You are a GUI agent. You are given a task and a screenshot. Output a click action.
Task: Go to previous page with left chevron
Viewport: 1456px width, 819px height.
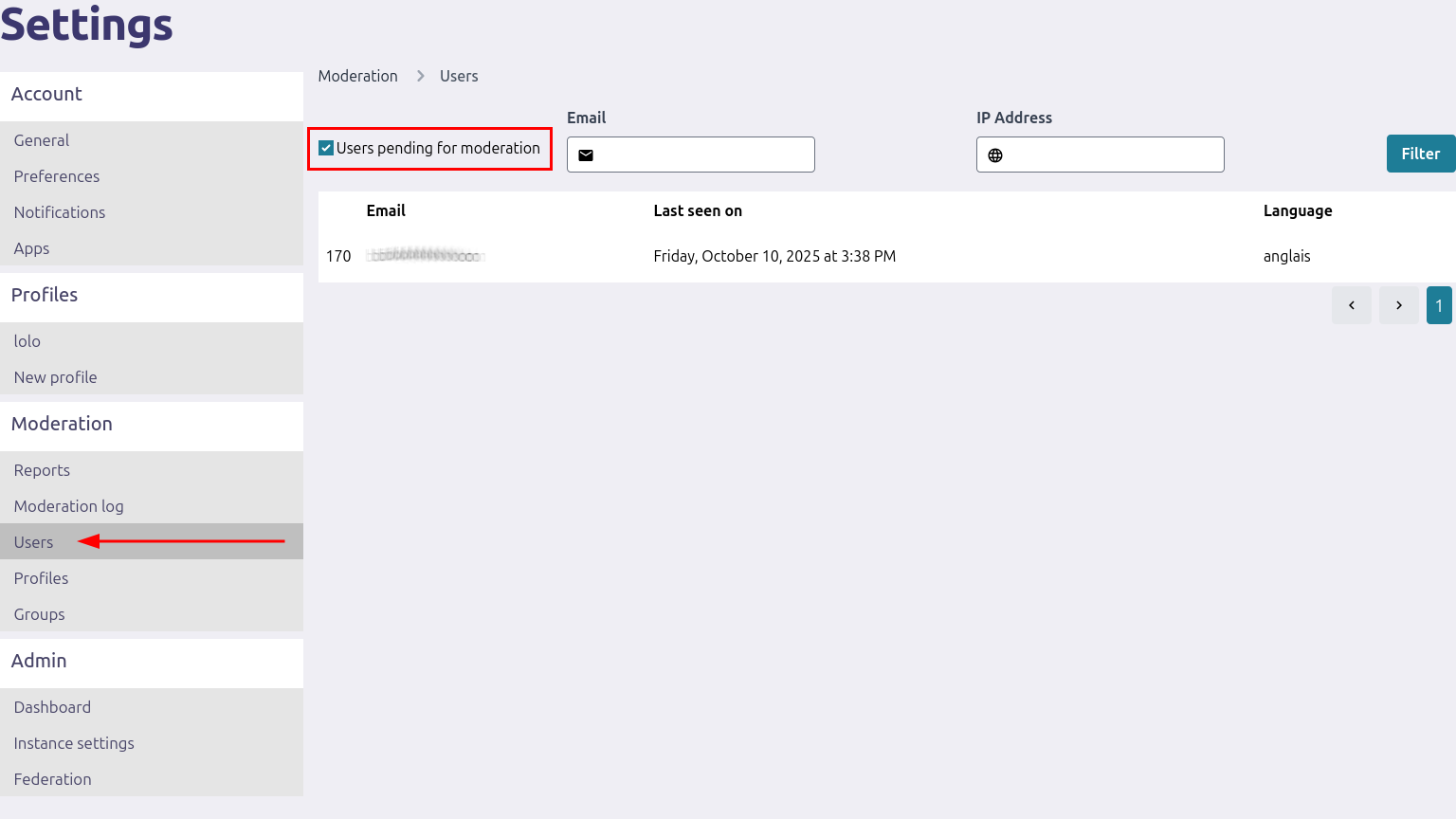(x=1351, y=305)
